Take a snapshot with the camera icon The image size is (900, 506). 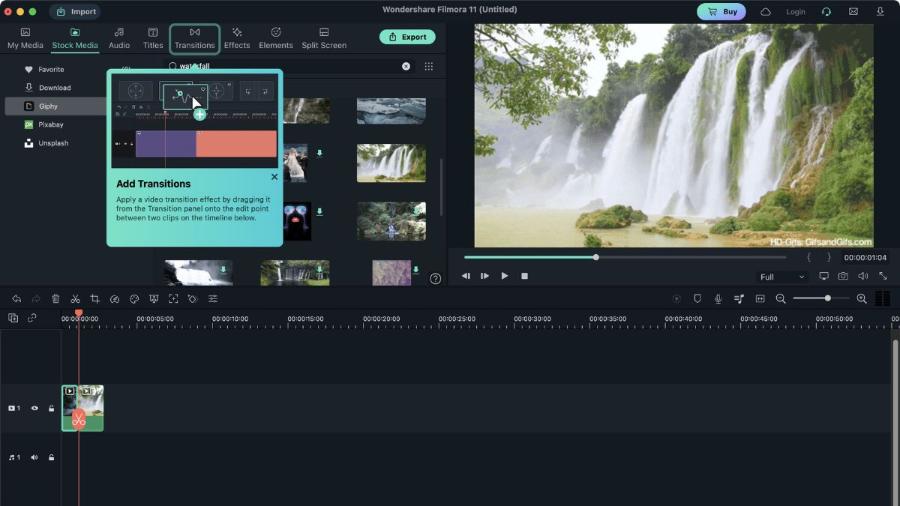[x=843, y=277]
